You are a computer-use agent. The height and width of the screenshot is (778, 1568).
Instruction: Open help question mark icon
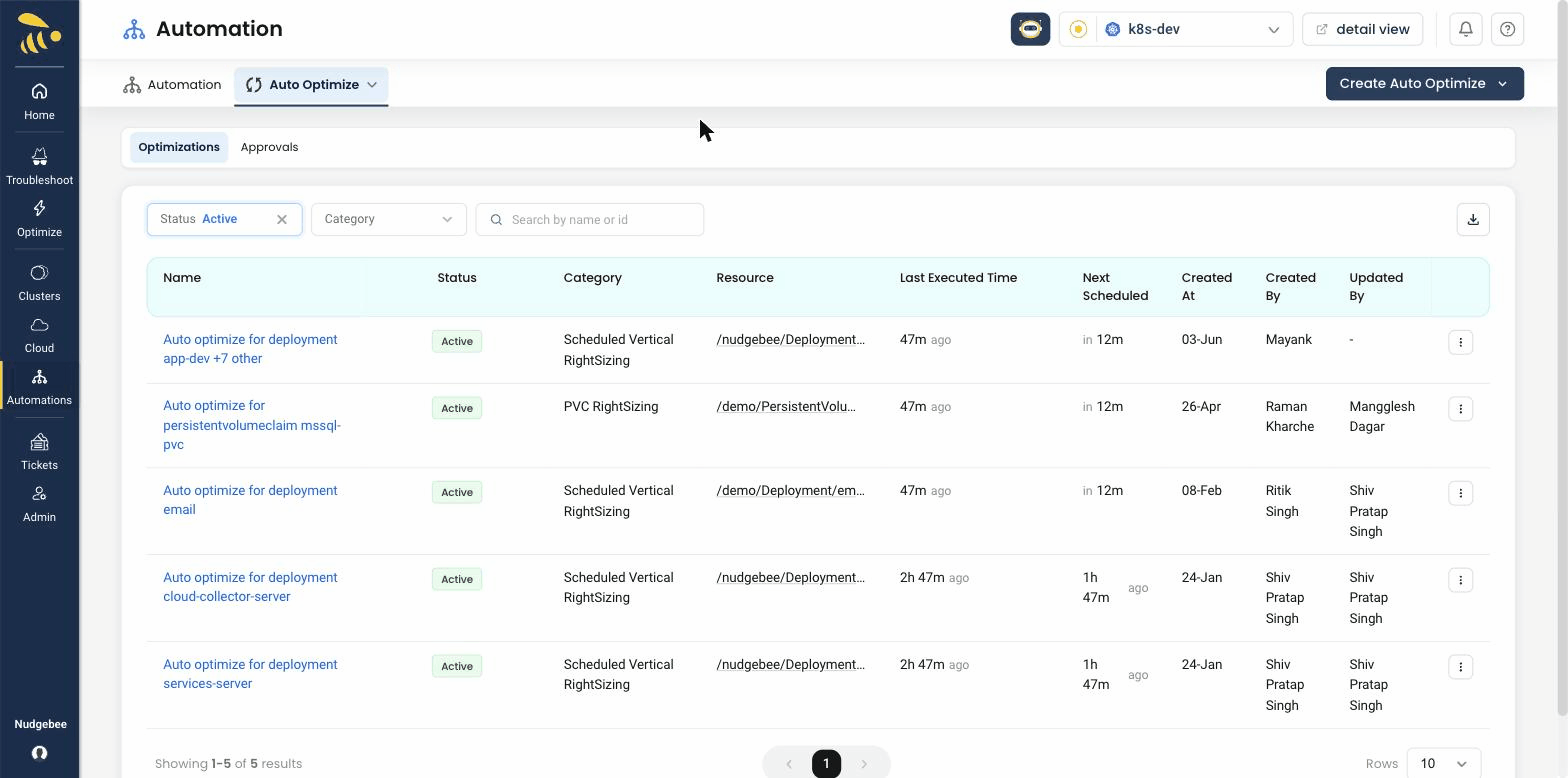1507,29
